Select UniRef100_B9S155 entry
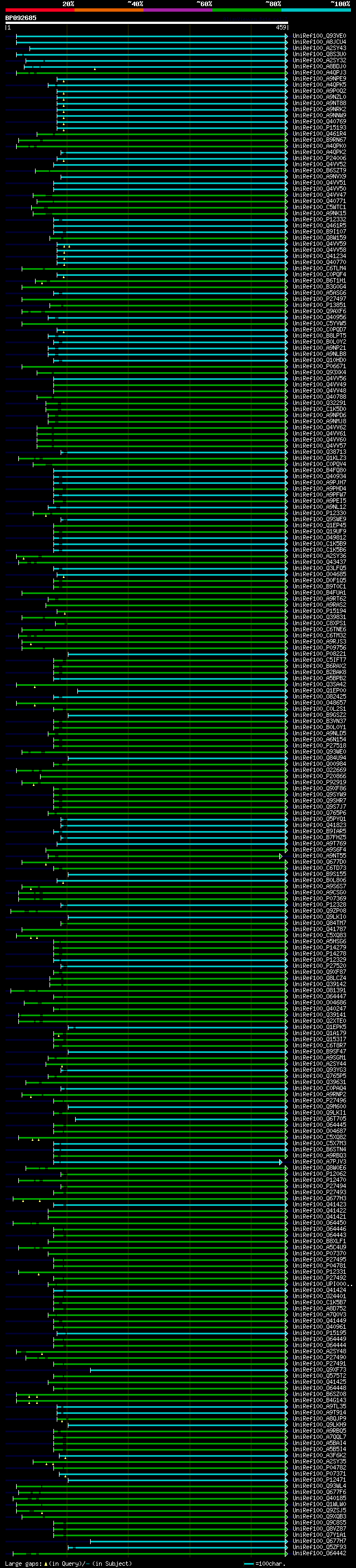Image resolution: width=356 pixels, height=1568 pixels. click(319, 874)
